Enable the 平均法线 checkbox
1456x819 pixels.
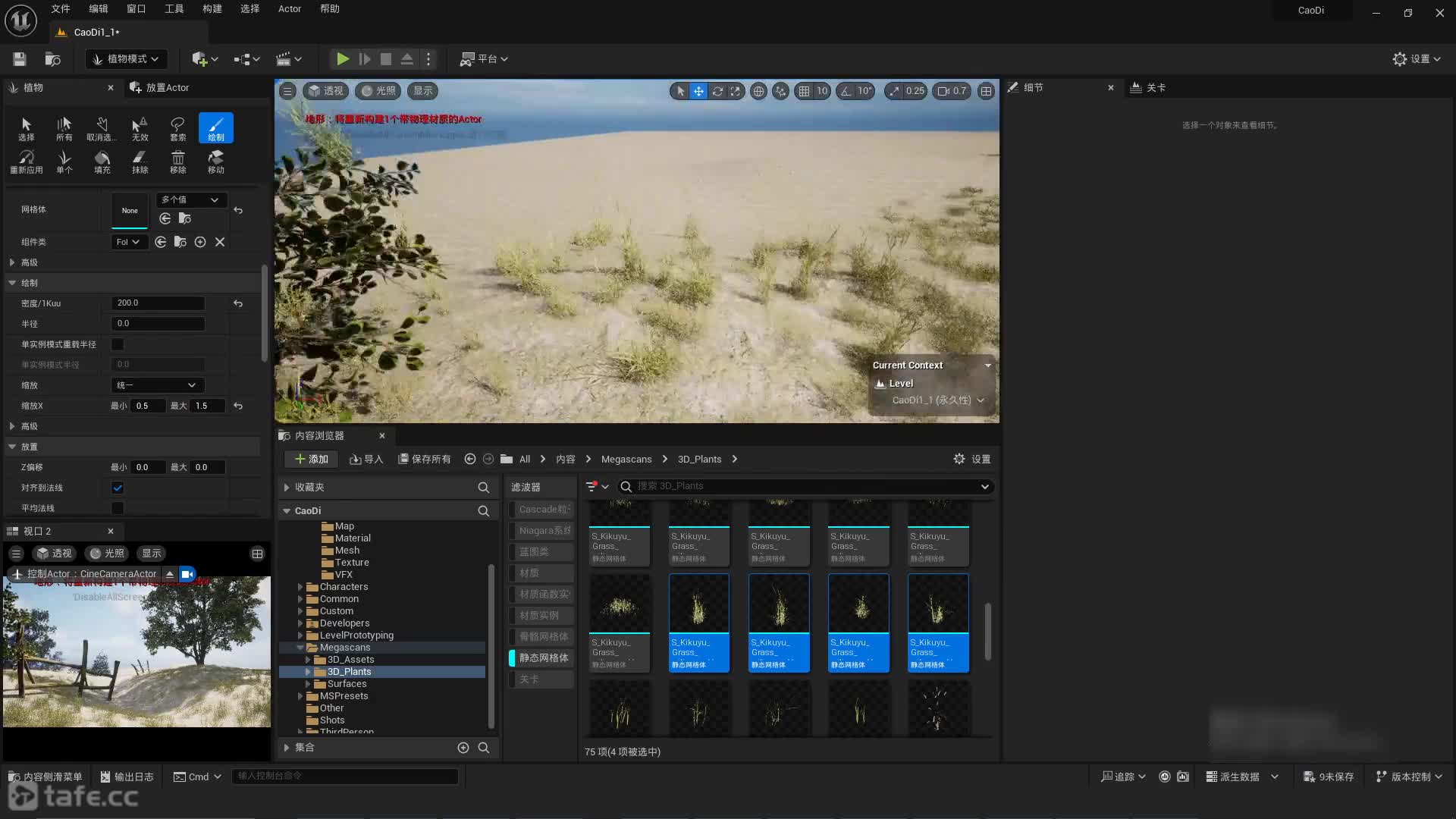pyautogui.click(x=118, y=508)
